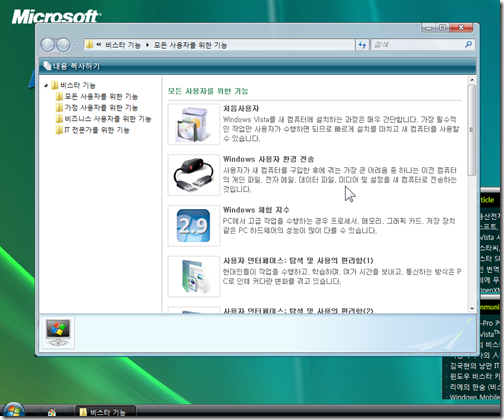Close the 비스타 기능 window
The width and height of the screenshot is (504, 420).
tap(461, 28)
